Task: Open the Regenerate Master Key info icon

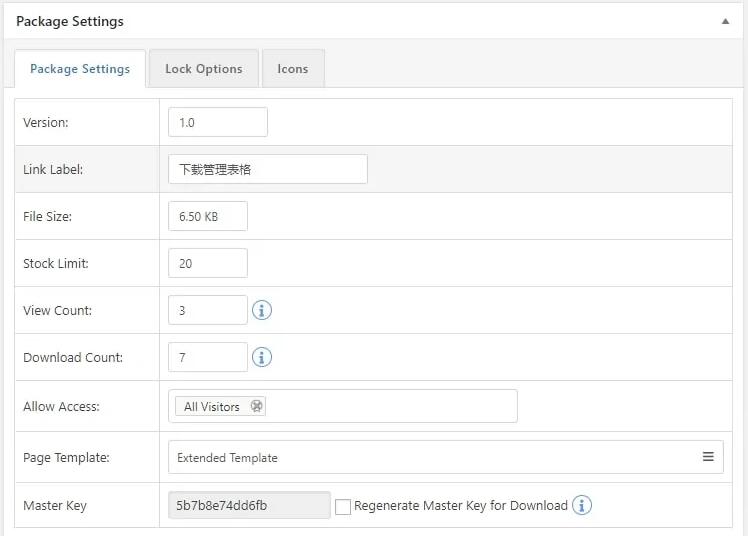Action: coord(582,505)
